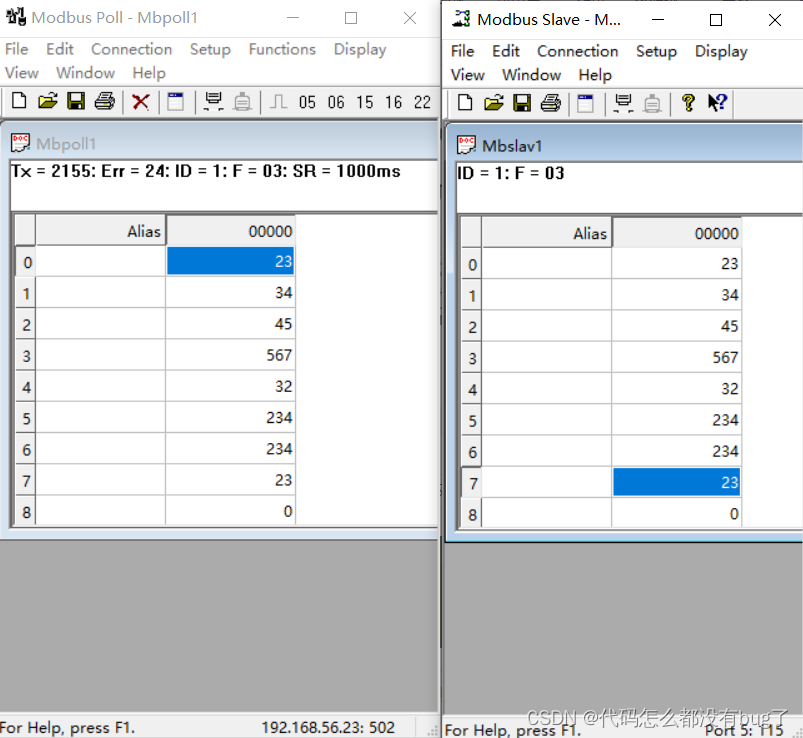Viewport: 803px width, 738px height.
Task: Click New document icon in Modbus Slave toolbar
Action: coord(465,103)
